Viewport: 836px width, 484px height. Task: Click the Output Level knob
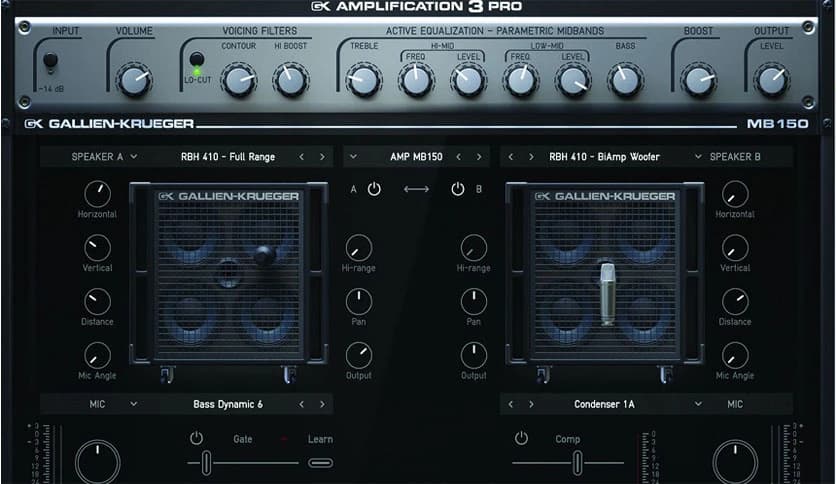[771, 80]
